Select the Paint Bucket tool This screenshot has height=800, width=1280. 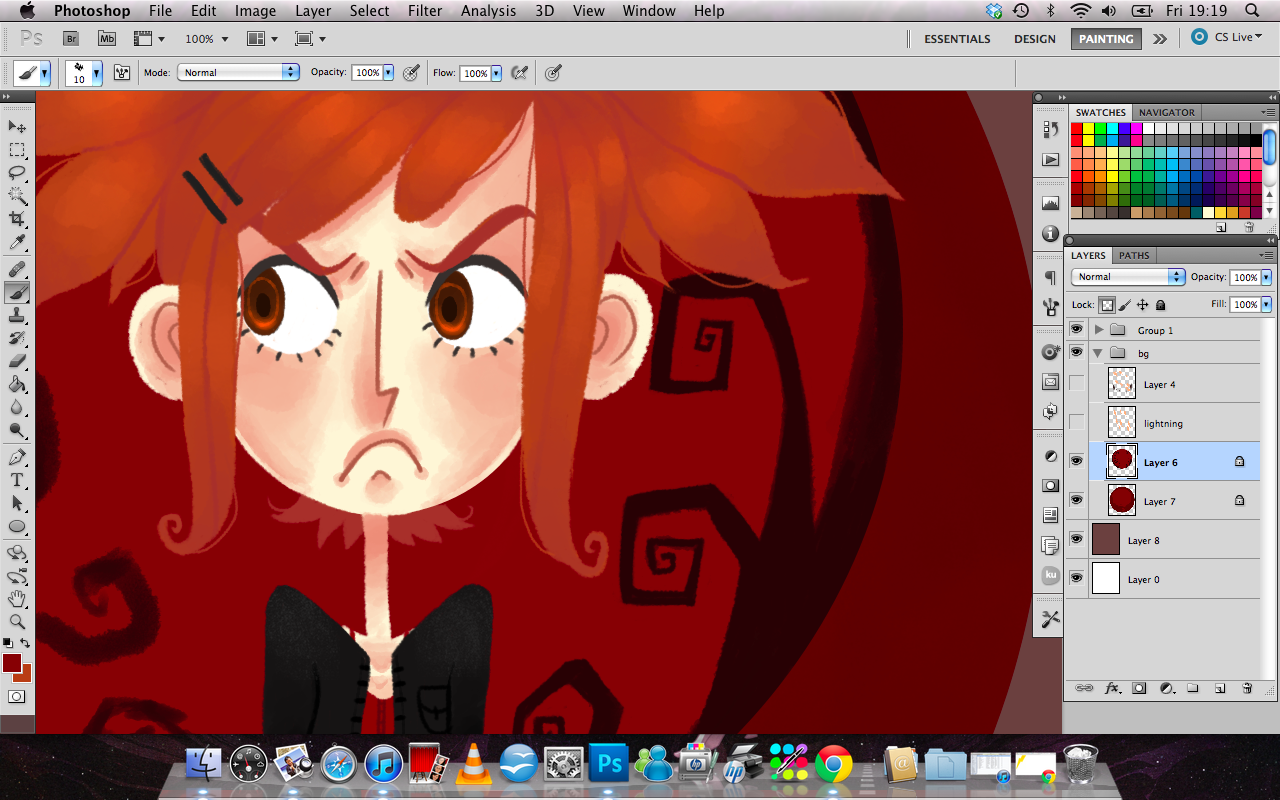point(17,384)
